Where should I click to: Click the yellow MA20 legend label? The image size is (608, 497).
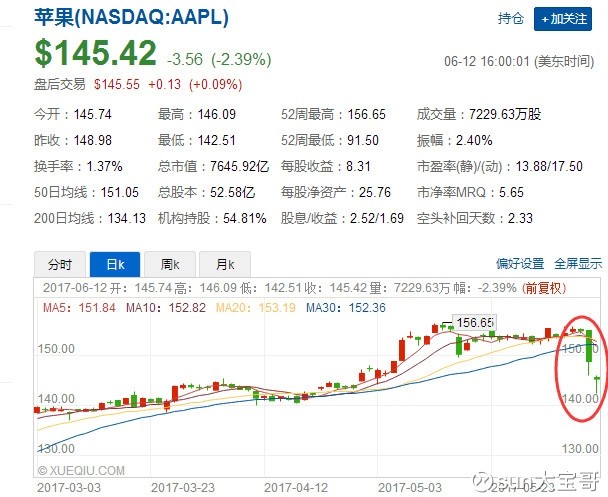coord(256,308)
